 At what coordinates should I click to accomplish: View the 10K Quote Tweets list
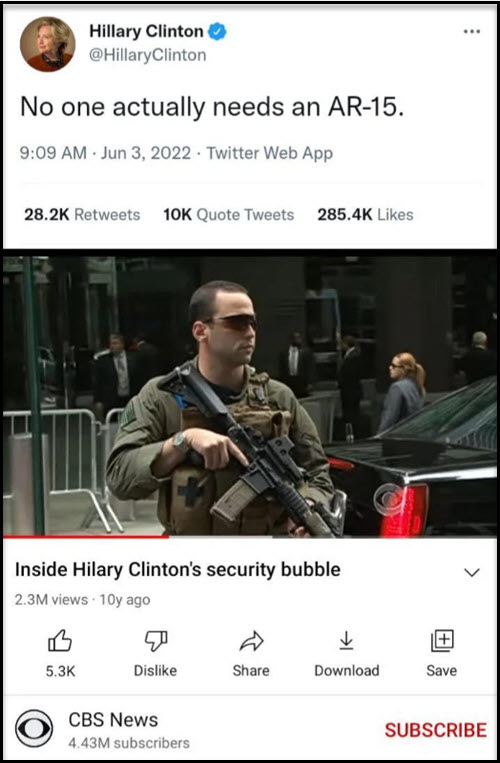229,215
